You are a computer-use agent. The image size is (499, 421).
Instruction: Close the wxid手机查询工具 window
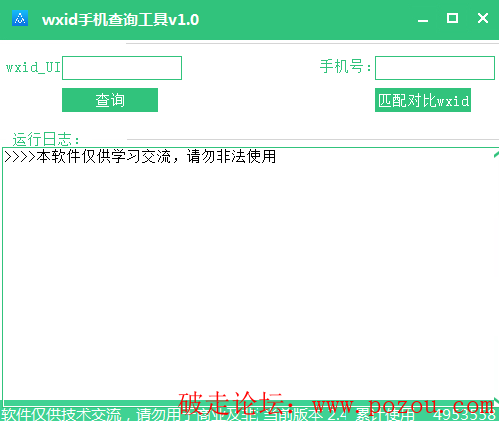click(x=483, y=18)
